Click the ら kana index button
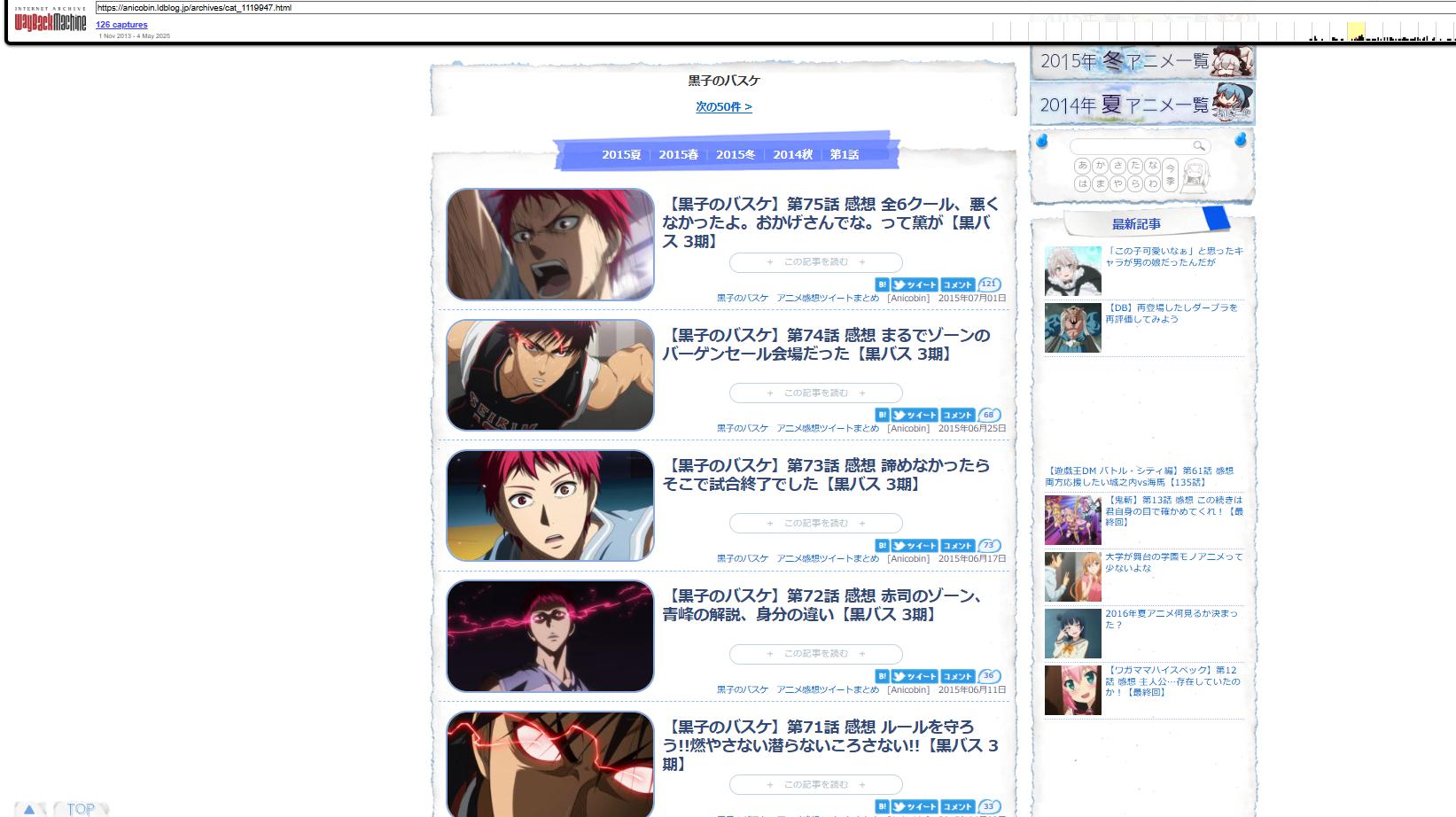This screenshot has width=1456, height=817. (1135, 183)
